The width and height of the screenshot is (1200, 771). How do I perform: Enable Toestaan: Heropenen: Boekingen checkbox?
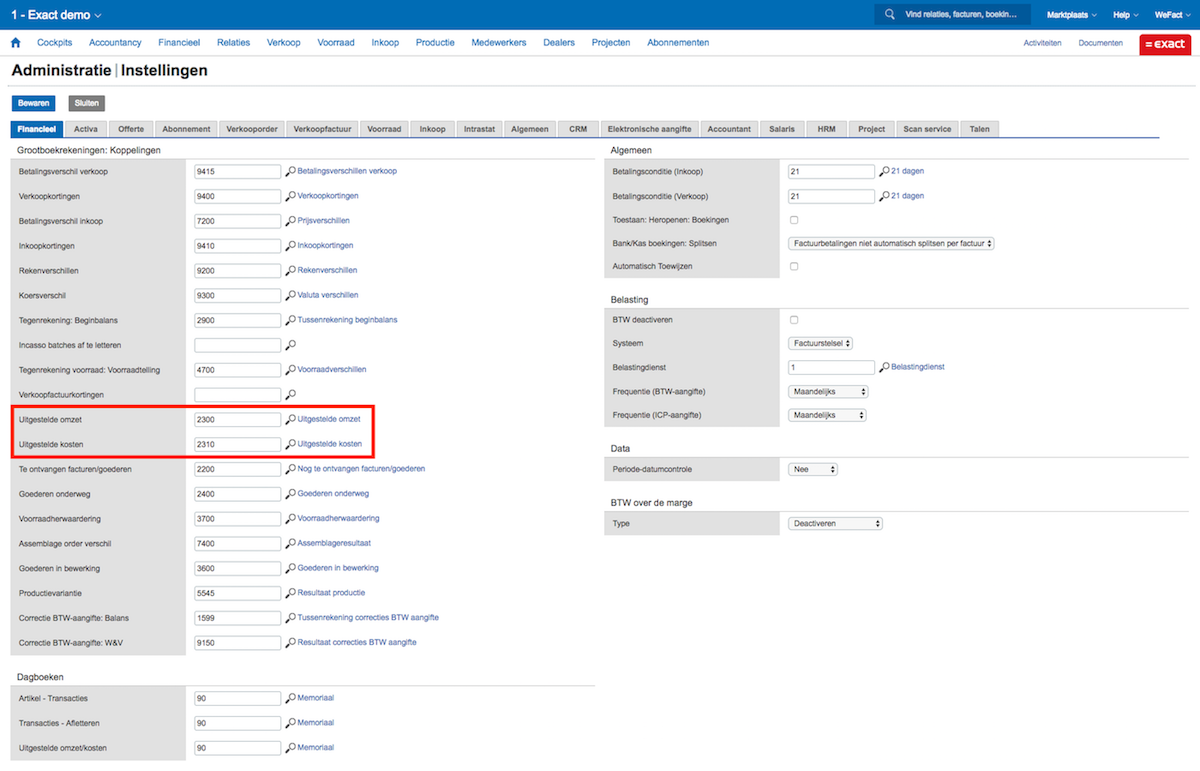pyautogui.click(x=794, y=220)
